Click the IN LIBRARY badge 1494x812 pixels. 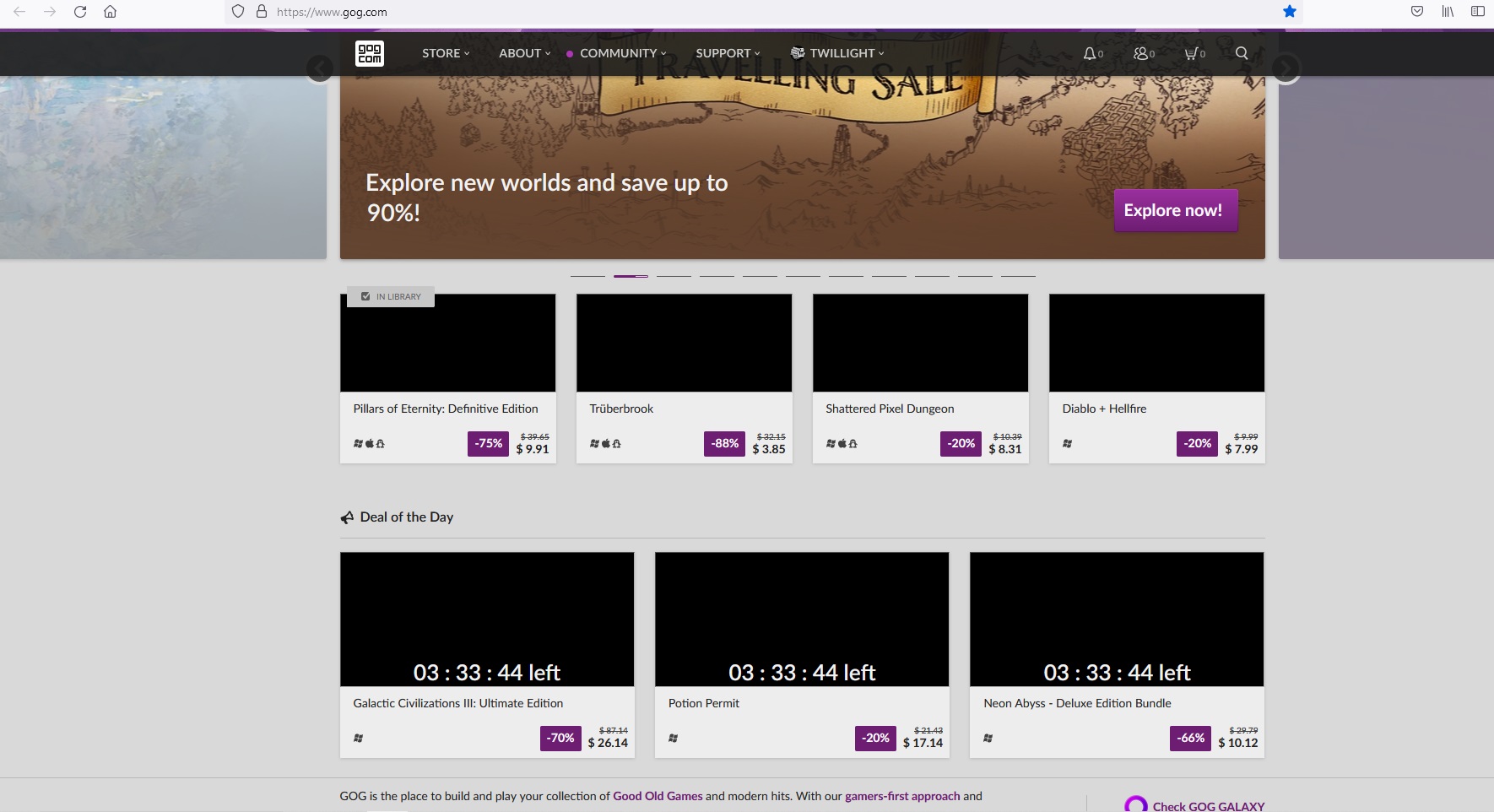click(391, 297)
